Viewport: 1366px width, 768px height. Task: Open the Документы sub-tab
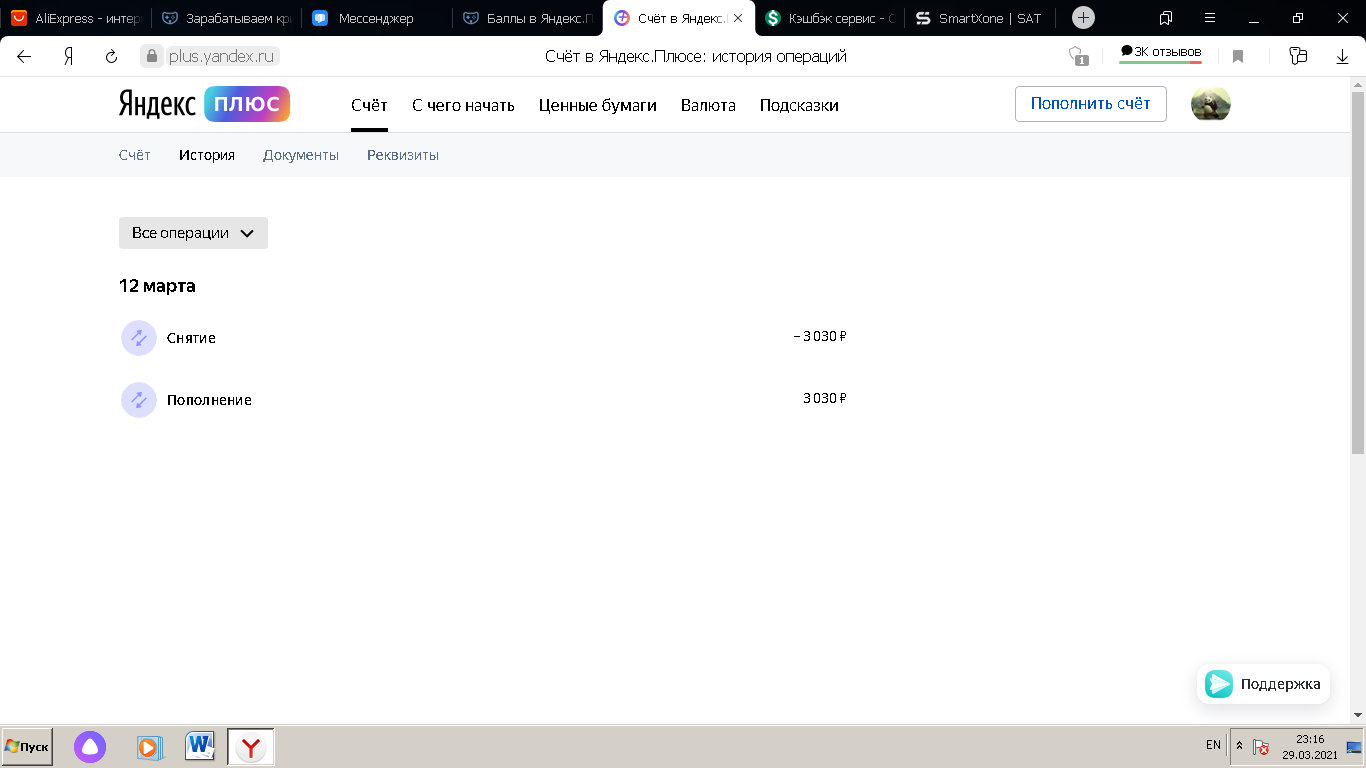pyautogui.click(x=301, y=155)
